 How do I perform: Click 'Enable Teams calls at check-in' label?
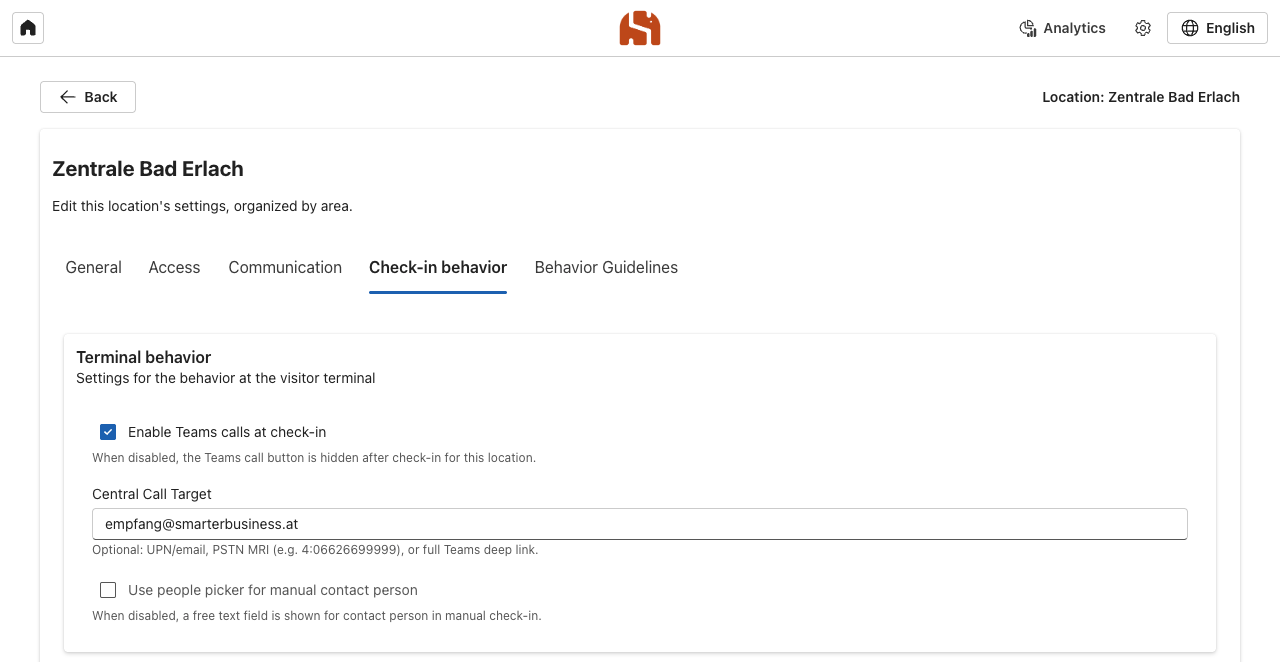[x=227, y=432]
